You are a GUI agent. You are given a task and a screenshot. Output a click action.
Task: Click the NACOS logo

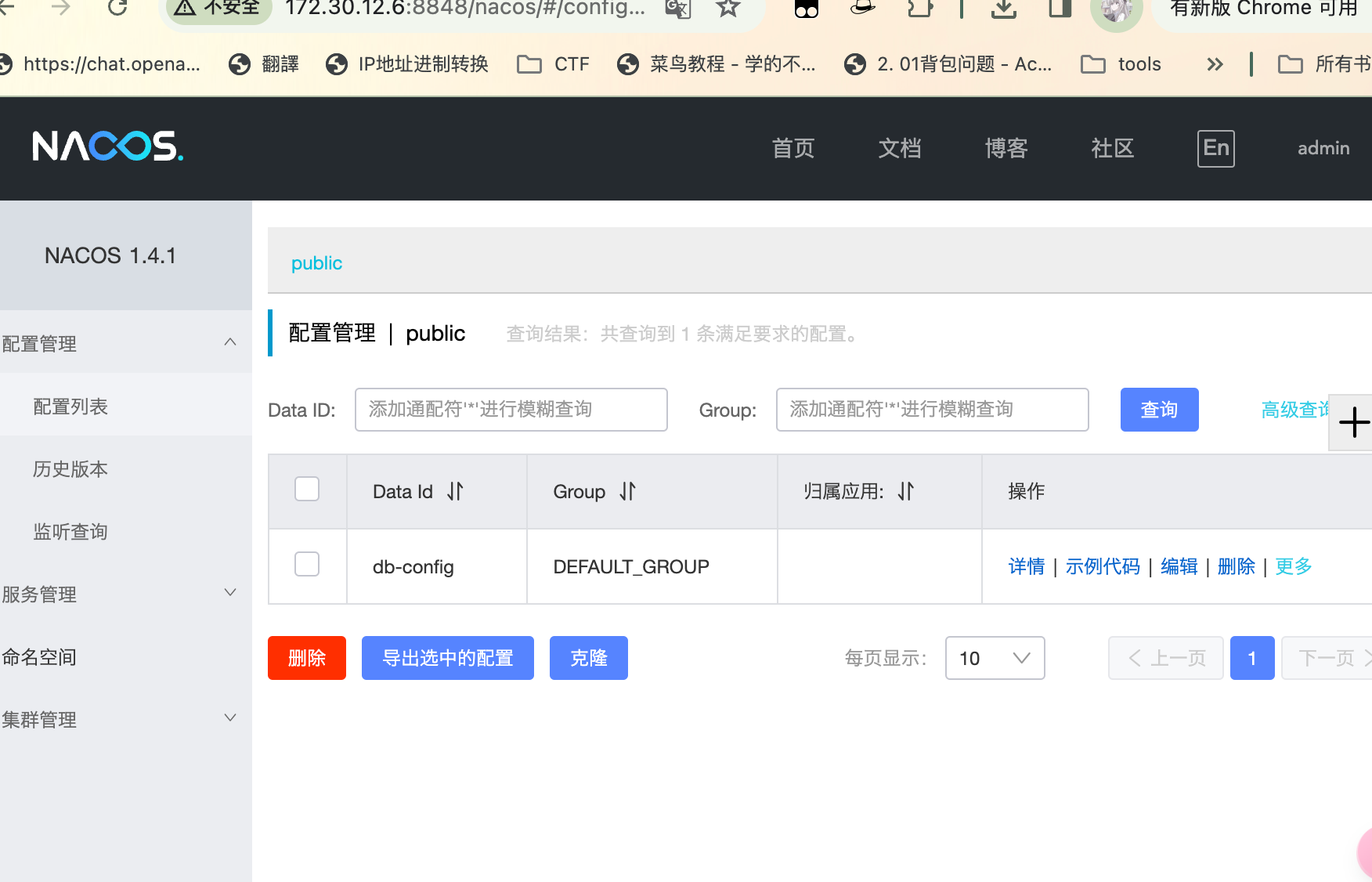(108, 146)
